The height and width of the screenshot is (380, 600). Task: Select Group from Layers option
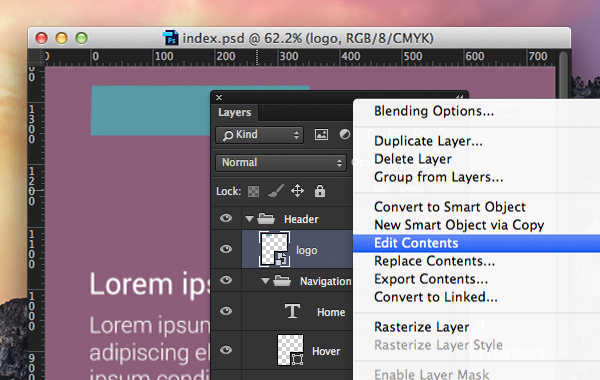coord(439,177)
